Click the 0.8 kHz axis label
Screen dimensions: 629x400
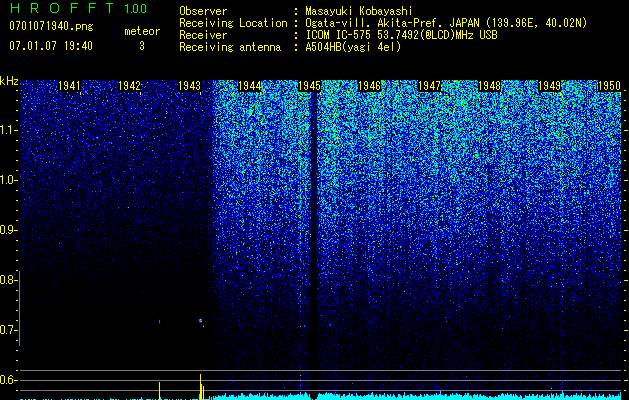click(x=8, y=280)
